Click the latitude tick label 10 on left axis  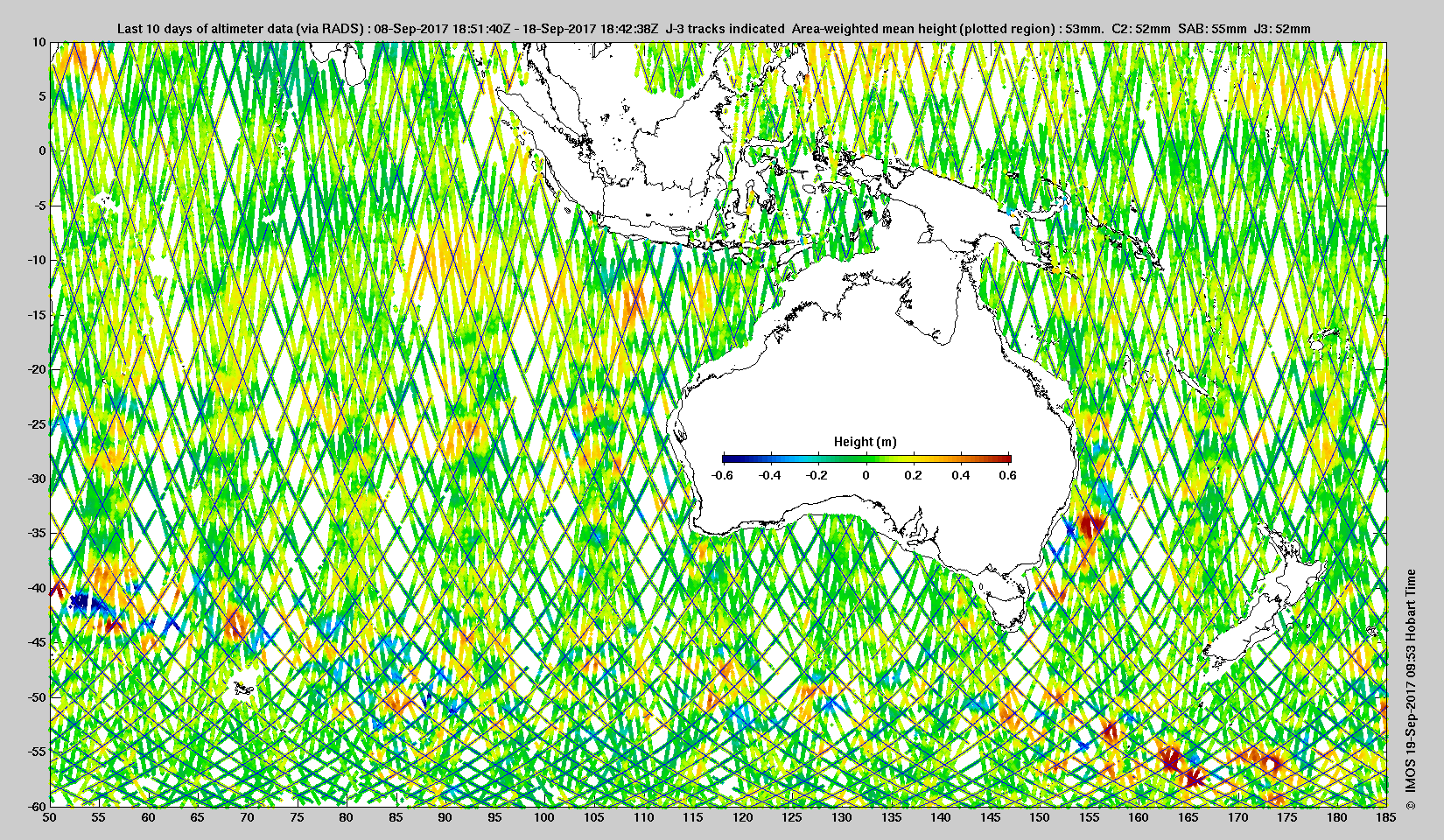39,42
